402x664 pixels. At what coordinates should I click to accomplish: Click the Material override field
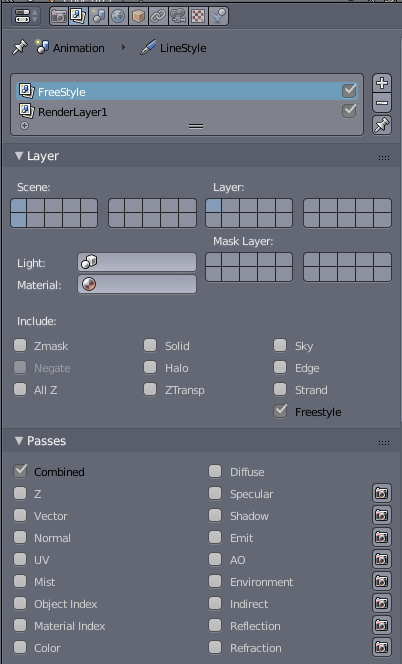(137, 285)
